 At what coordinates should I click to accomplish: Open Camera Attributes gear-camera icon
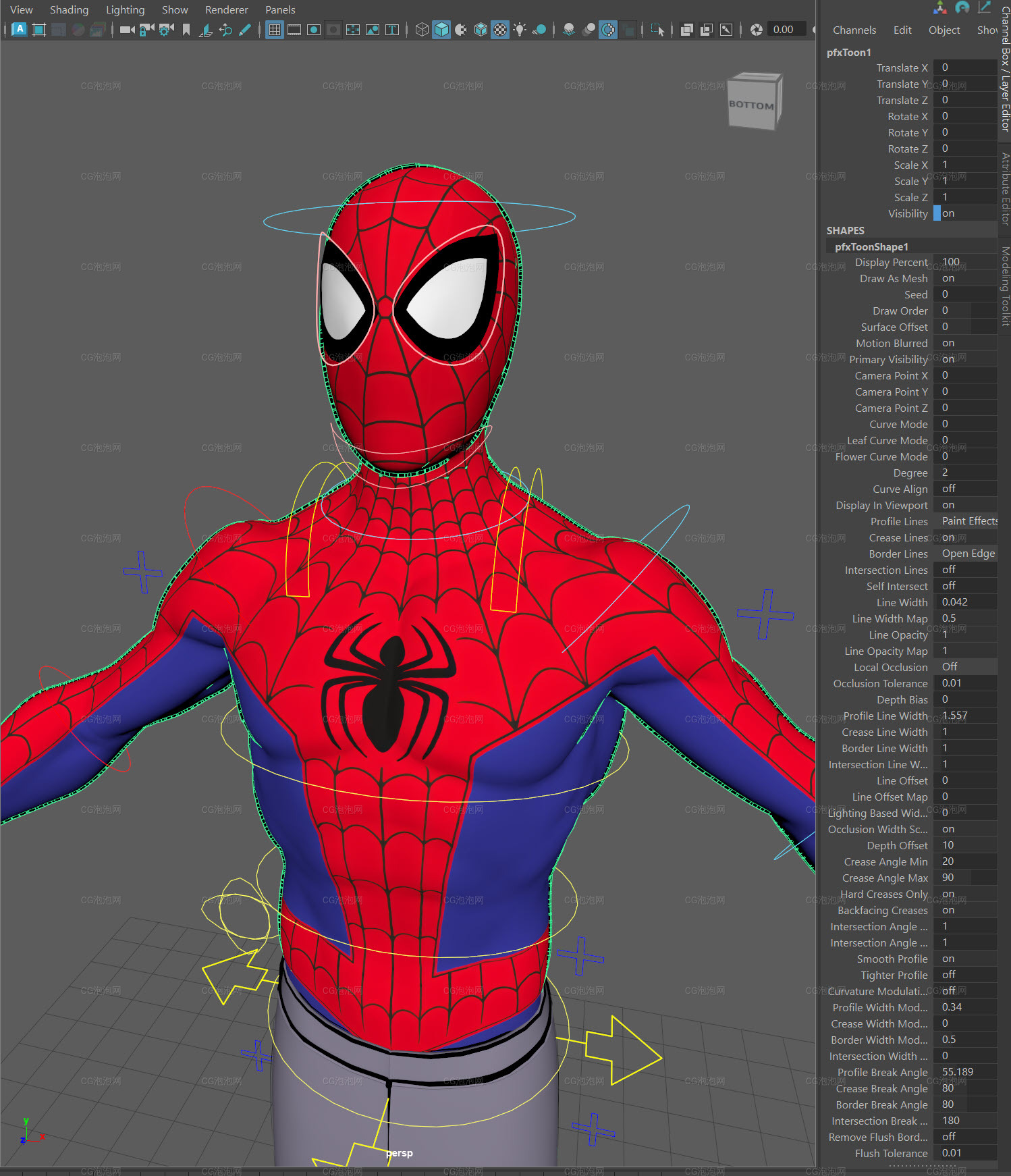tap(166, 30)
